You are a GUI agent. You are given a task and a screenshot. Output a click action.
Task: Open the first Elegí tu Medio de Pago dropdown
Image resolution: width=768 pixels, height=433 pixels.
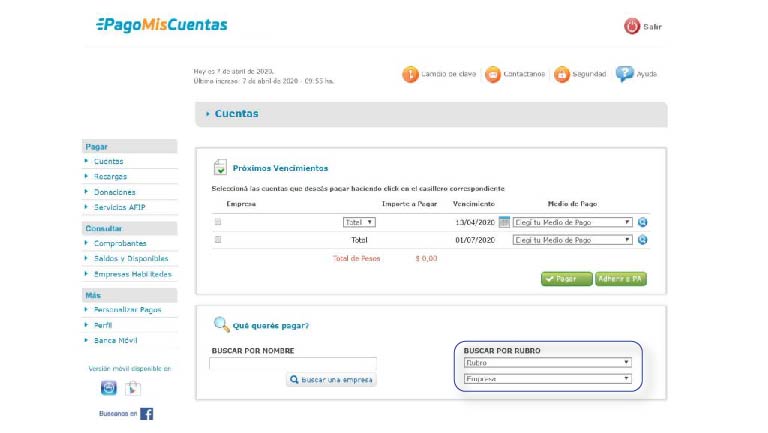[x=572, y=222]
